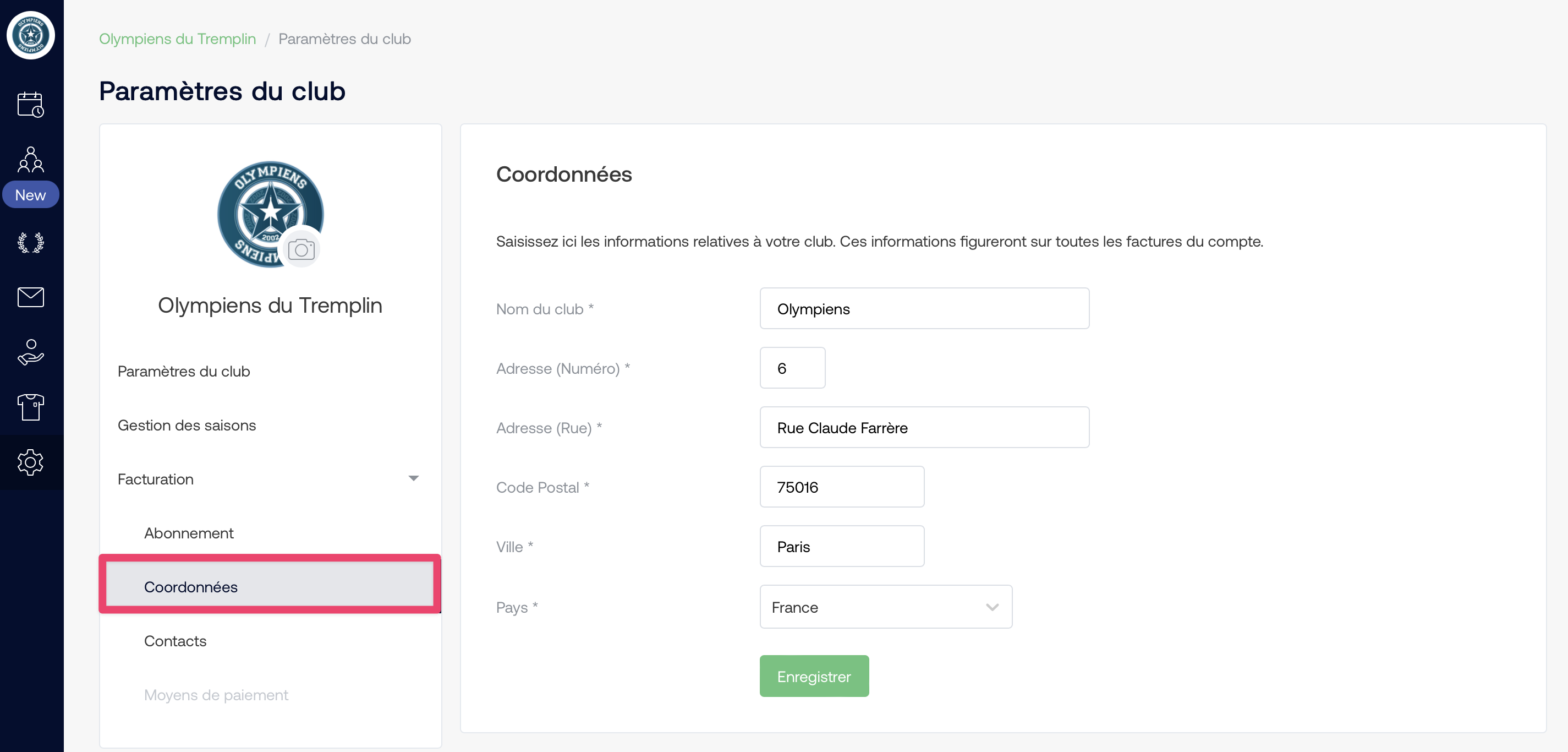This screenshot has height=752, width=1568.
Task: Click the large club logo image
Action: coord(270,214)
